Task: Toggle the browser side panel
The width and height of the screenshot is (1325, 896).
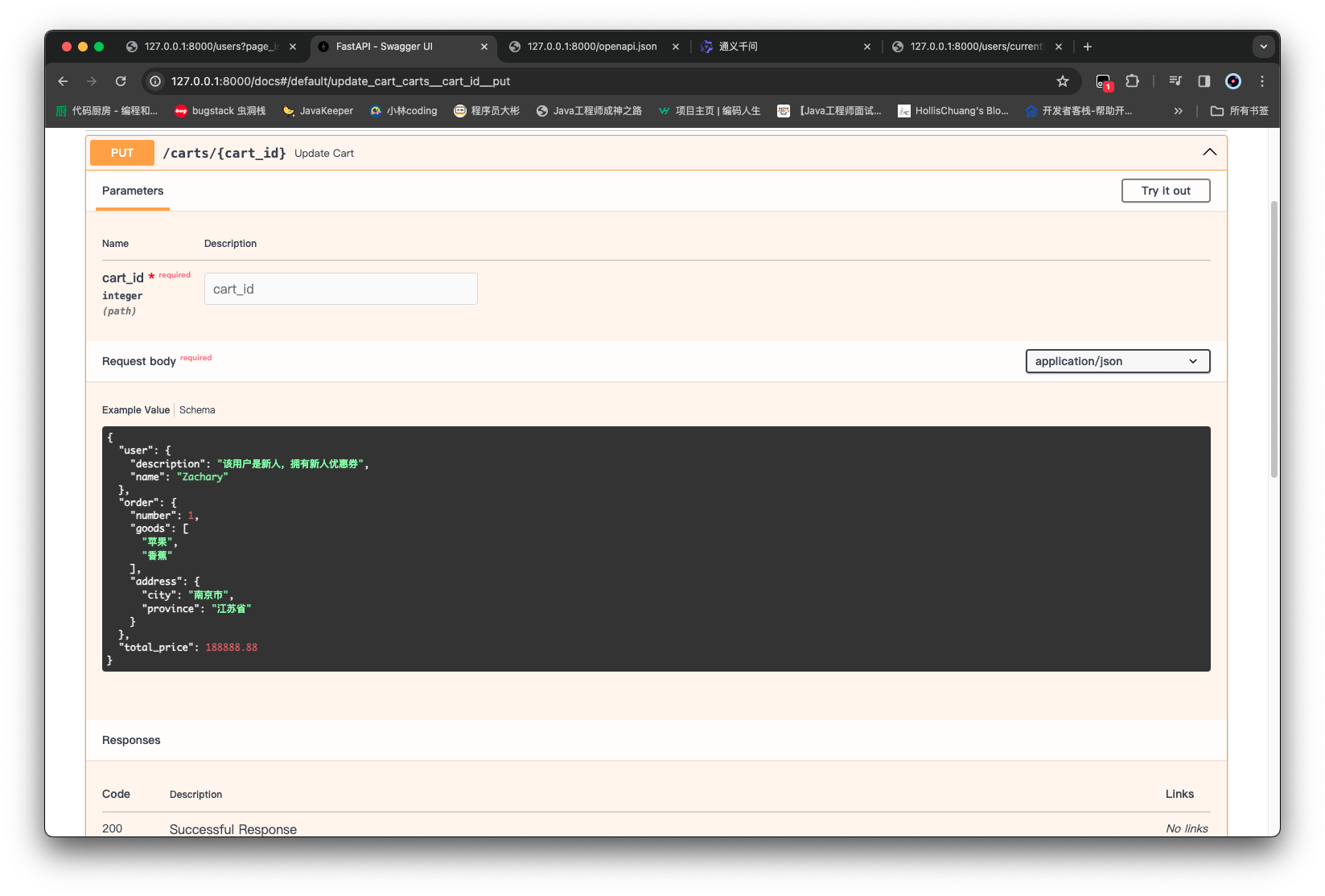Action: pos(1204,81)
